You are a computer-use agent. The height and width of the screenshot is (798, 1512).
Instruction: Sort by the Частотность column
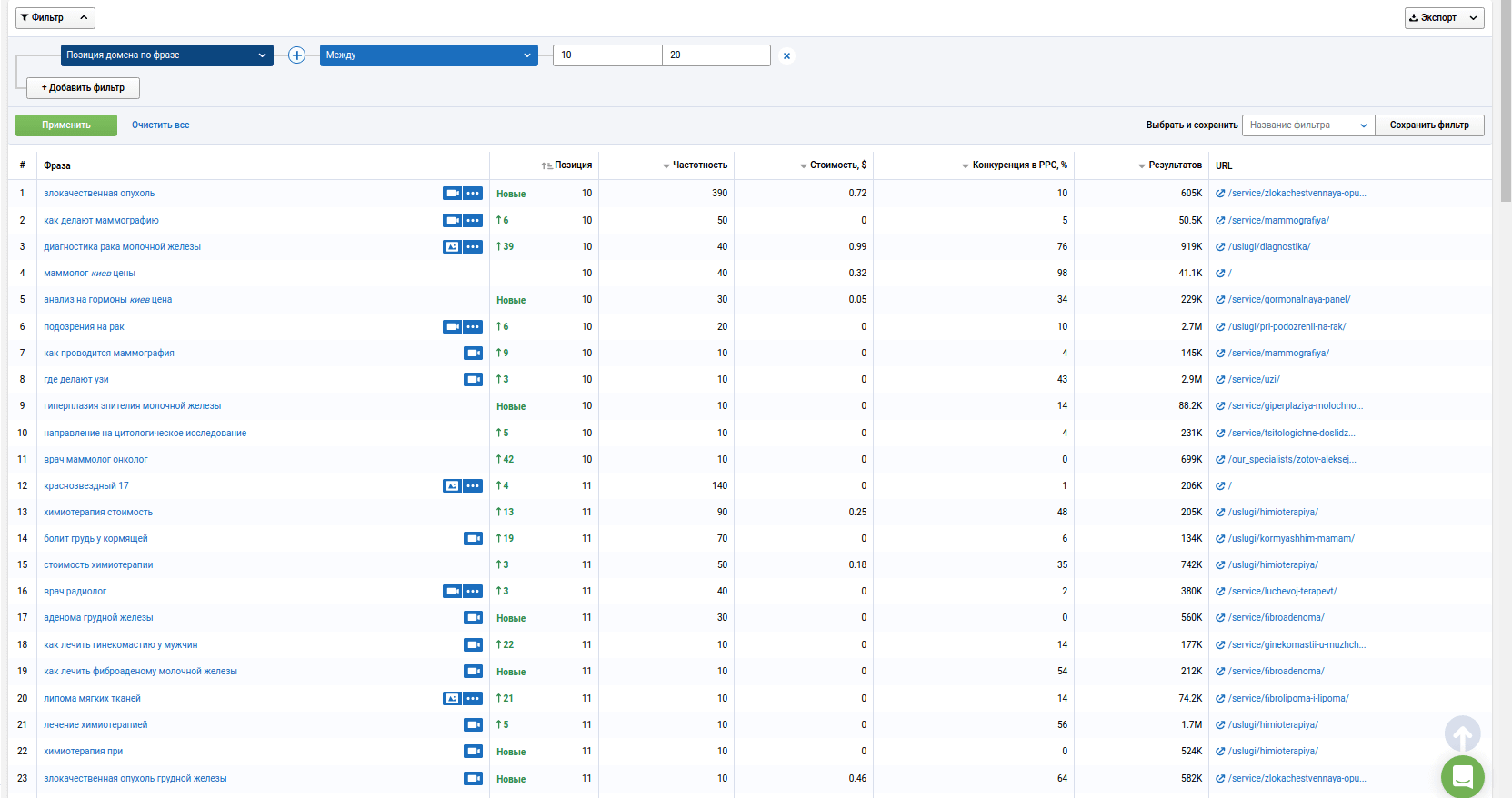[x=695, y=165]
